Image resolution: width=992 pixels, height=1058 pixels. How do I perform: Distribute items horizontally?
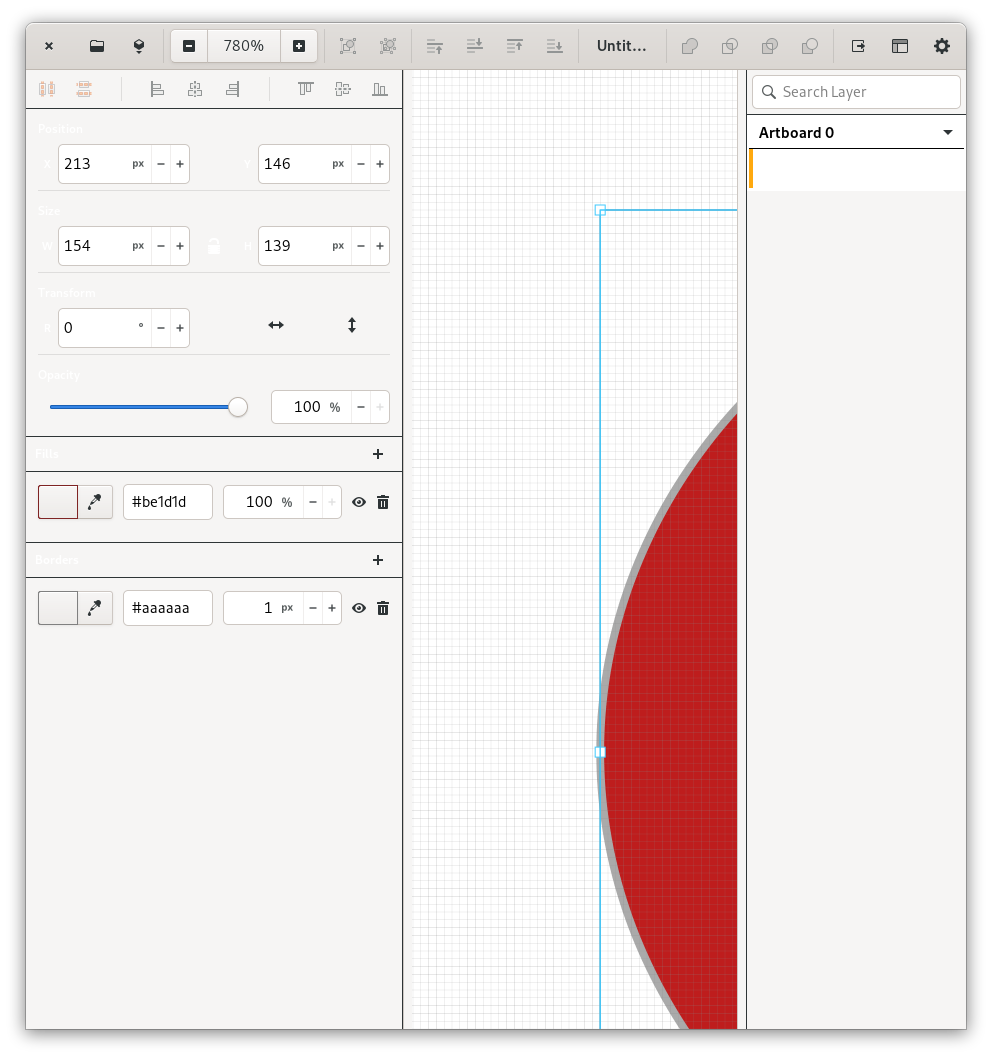[x=47, y=89]
